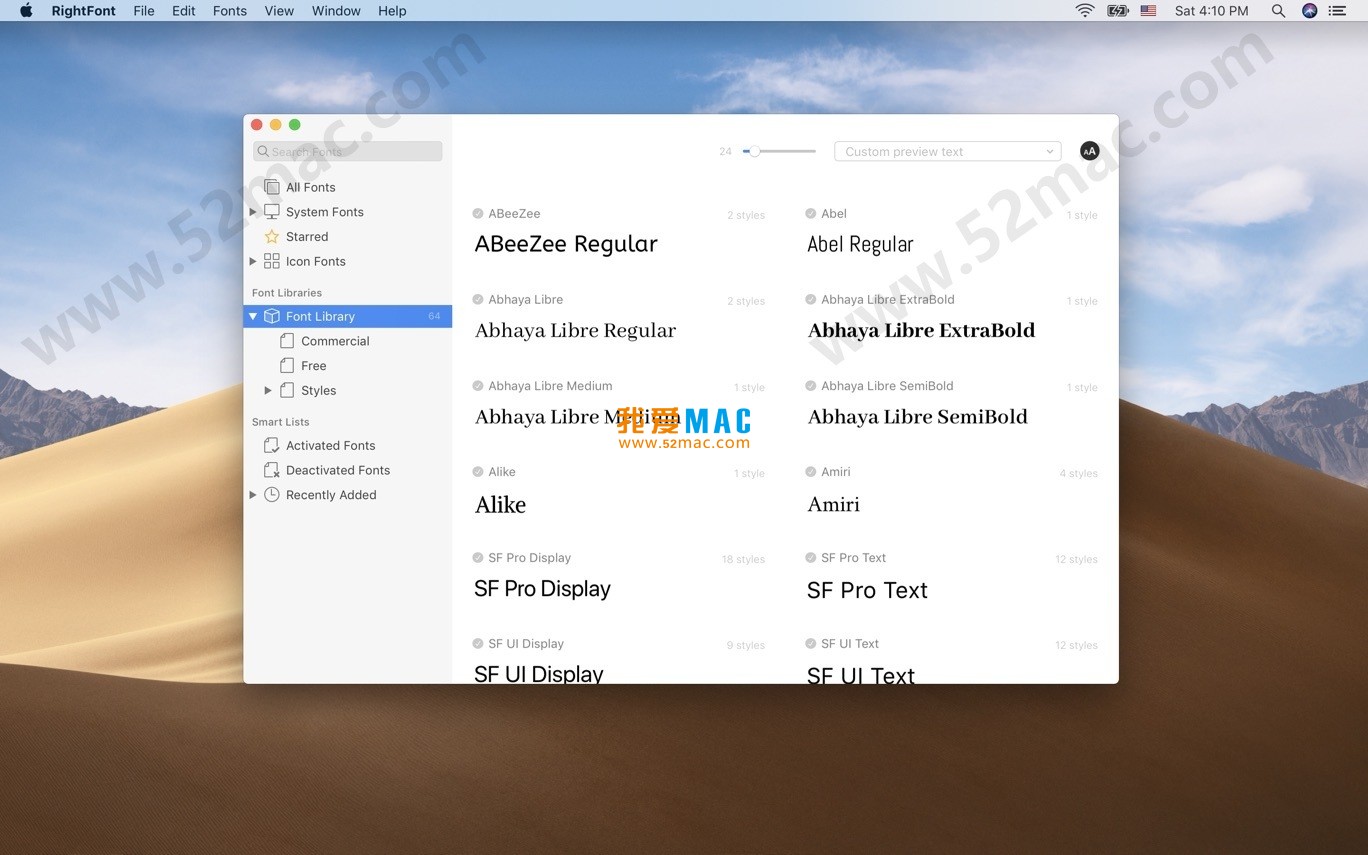The width and height of the screenshot is (1368, 855).
Task: Click the Siri icon in menu bar
Action: coord(1310,11)
